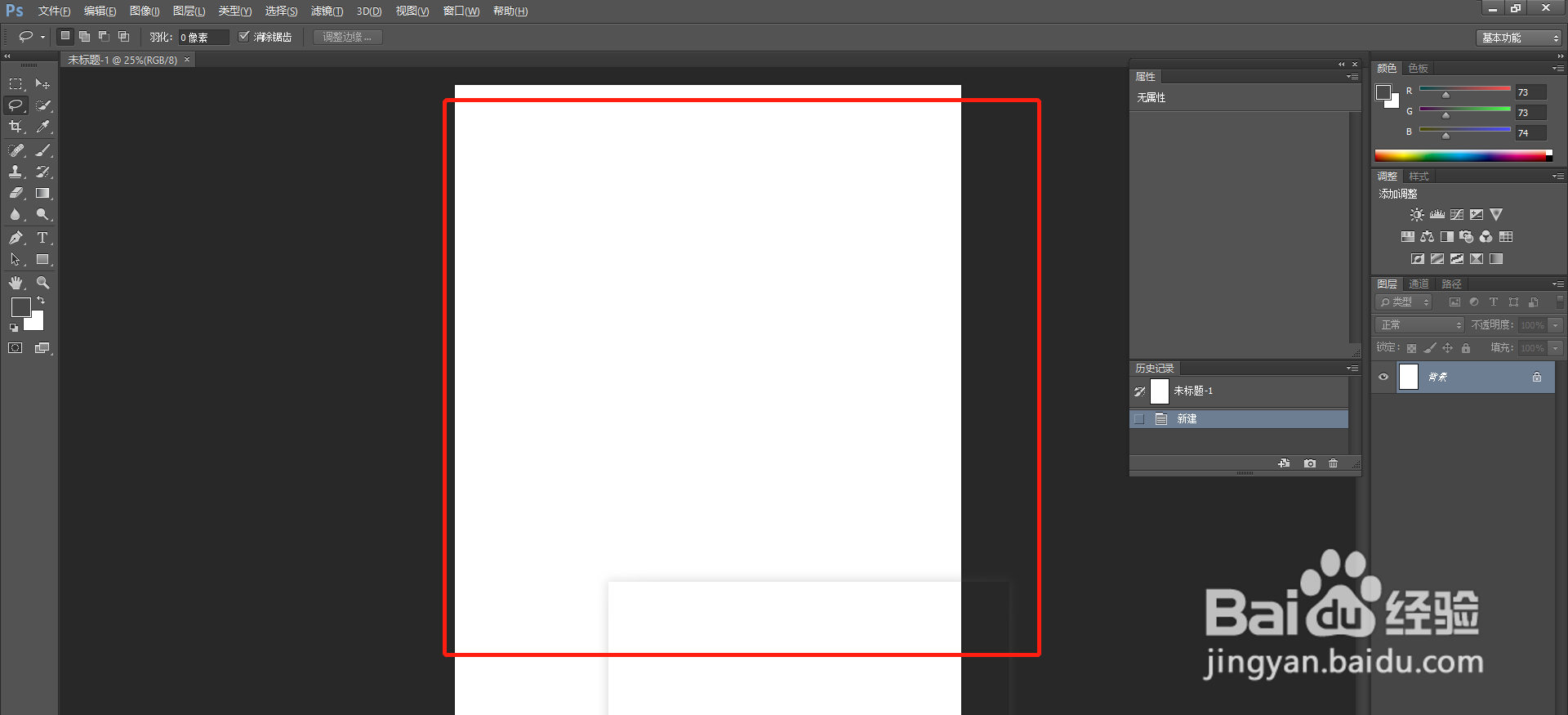Select the Quick Selection tool

(x=43, y=105)
